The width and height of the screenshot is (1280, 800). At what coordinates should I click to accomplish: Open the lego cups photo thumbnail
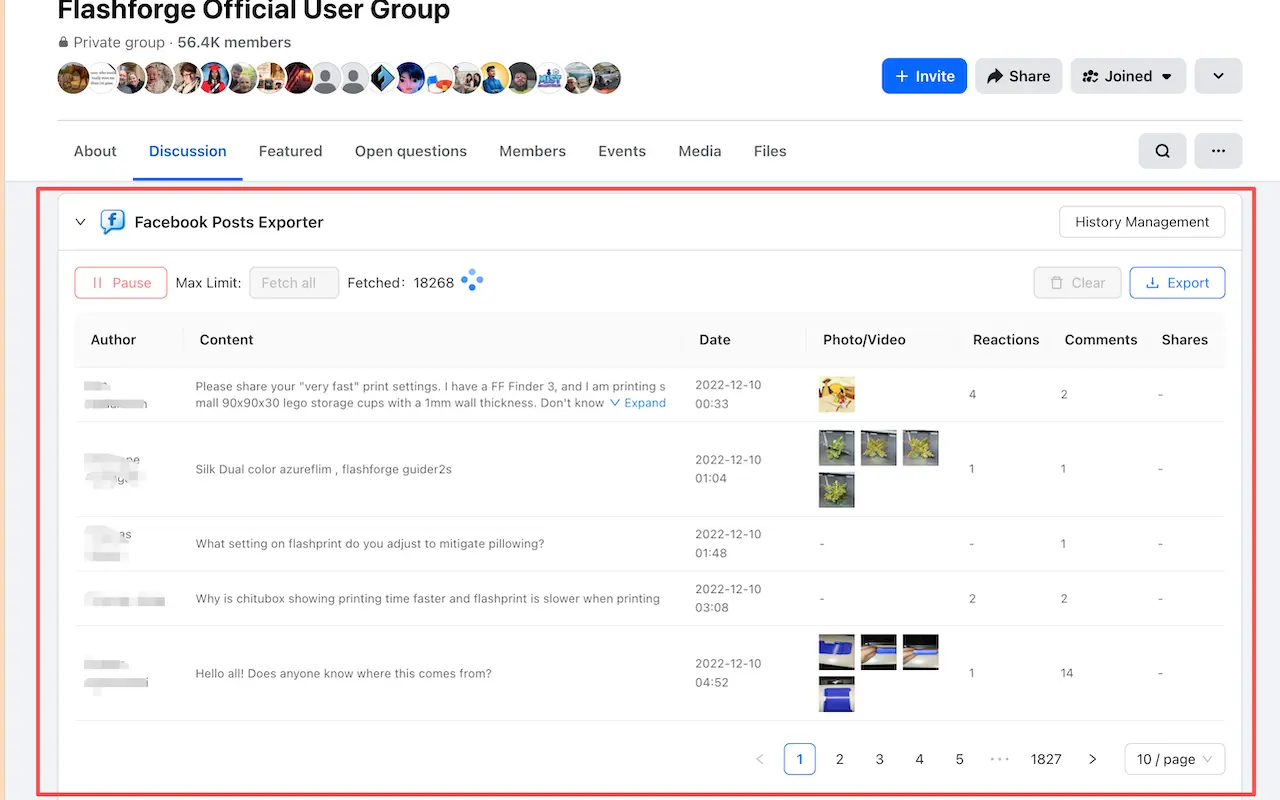837,394
